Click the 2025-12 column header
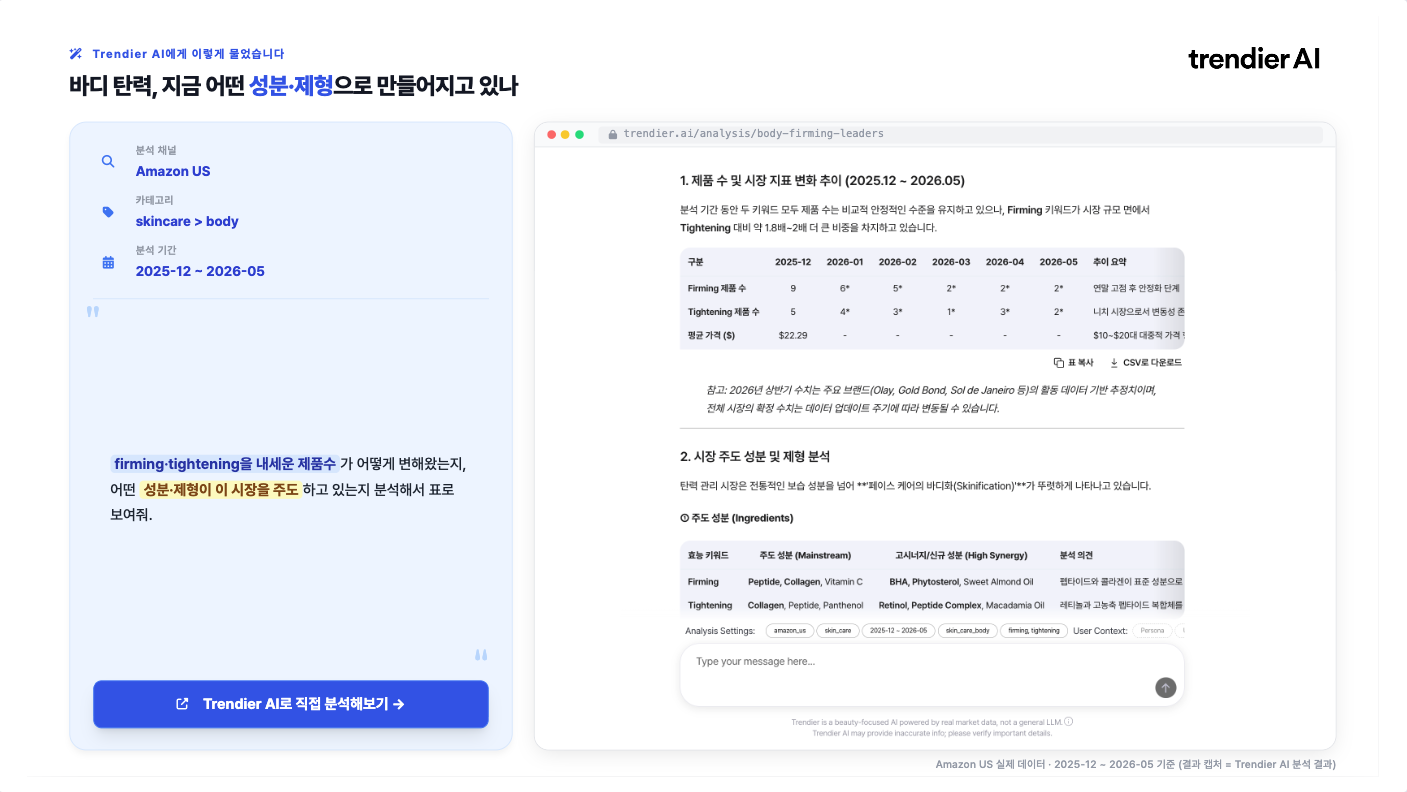Viewport: 1407px width, 792px height. (793, 262)
